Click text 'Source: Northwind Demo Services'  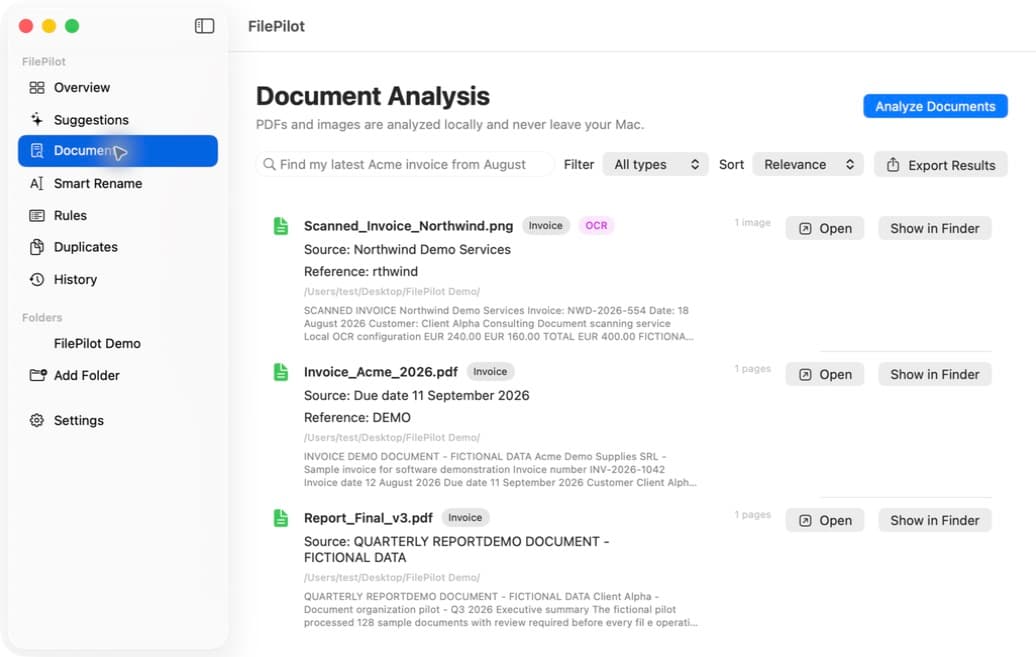coord(407,249)
